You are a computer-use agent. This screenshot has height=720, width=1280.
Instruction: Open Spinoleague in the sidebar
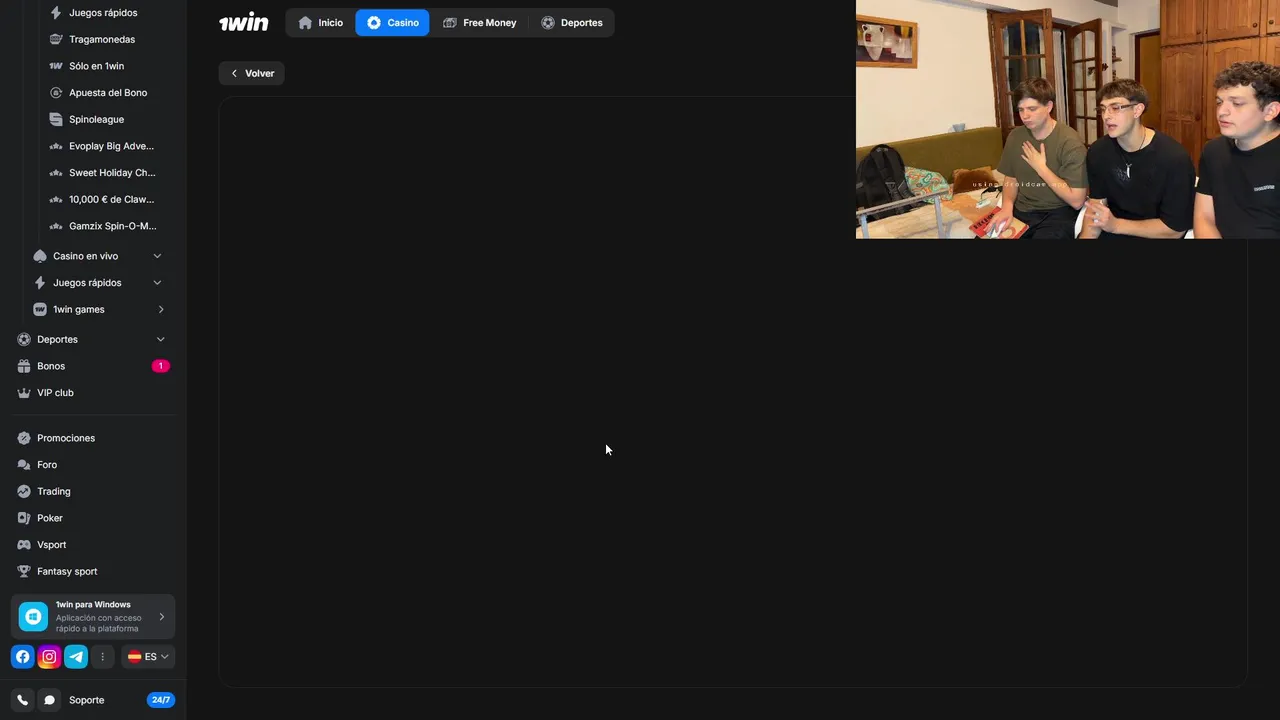tap(97, 119)
